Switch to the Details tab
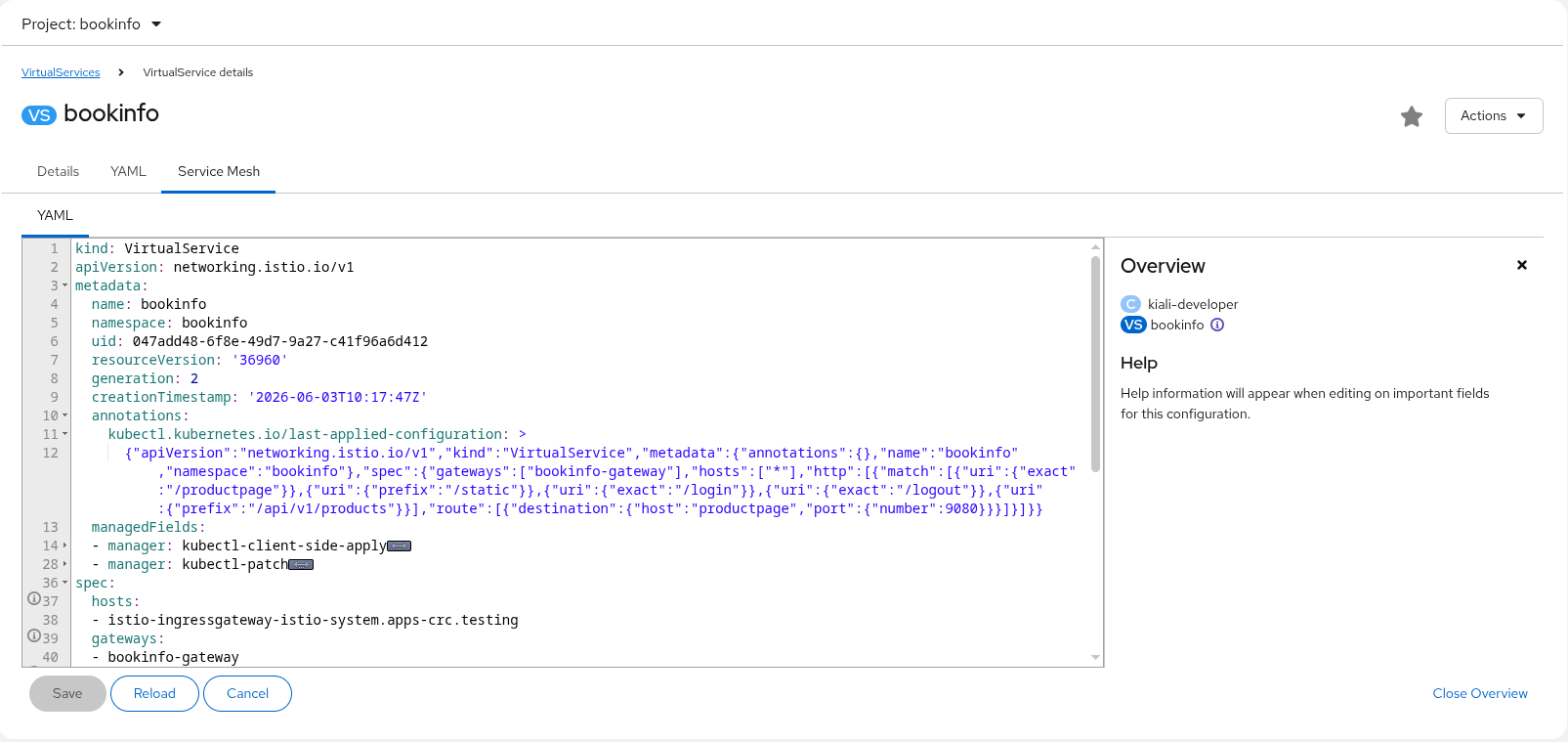1568x742 pixels. (x=58, y=171)
